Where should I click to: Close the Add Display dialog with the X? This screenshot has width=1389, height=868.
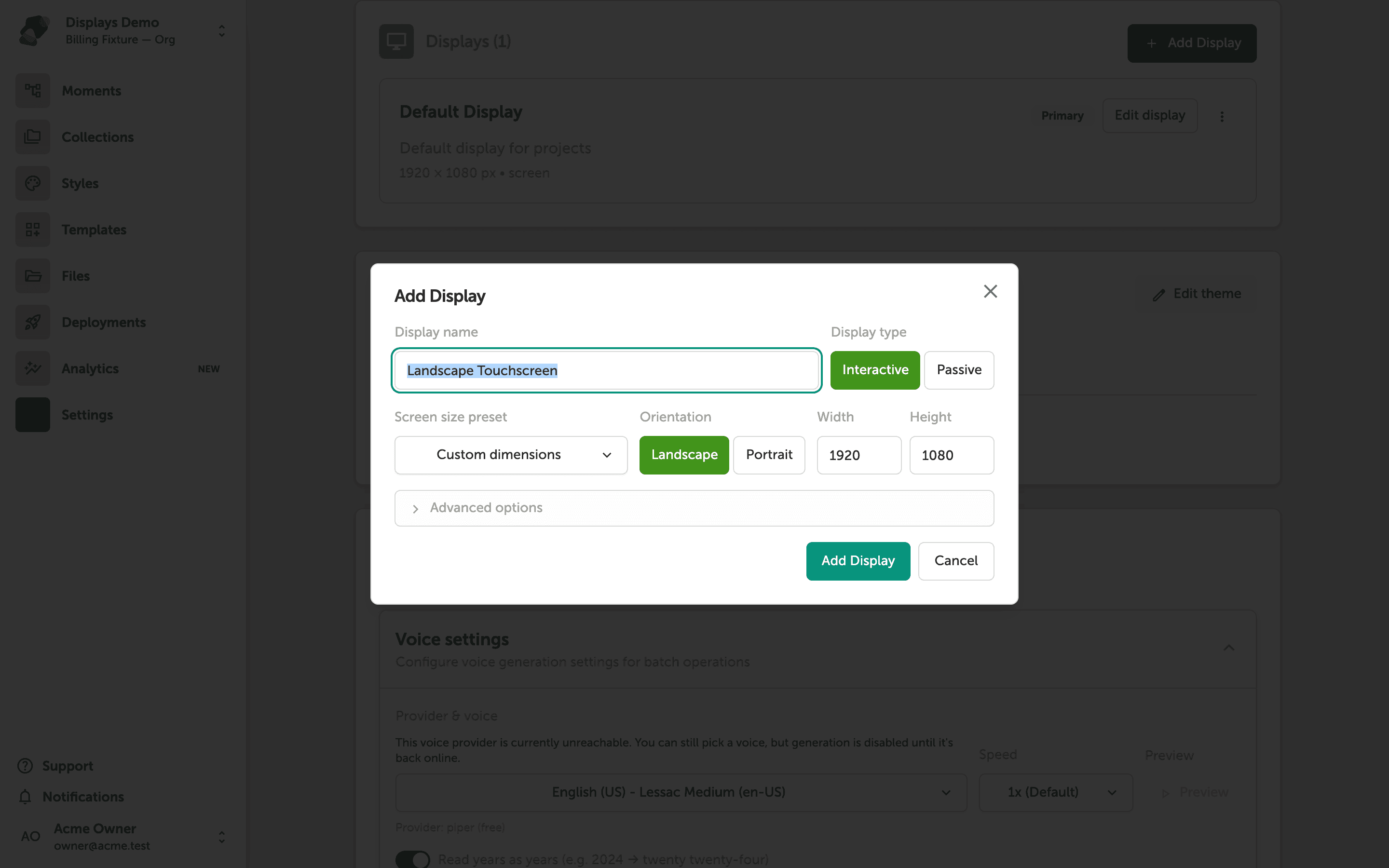(x=990, y=292)
